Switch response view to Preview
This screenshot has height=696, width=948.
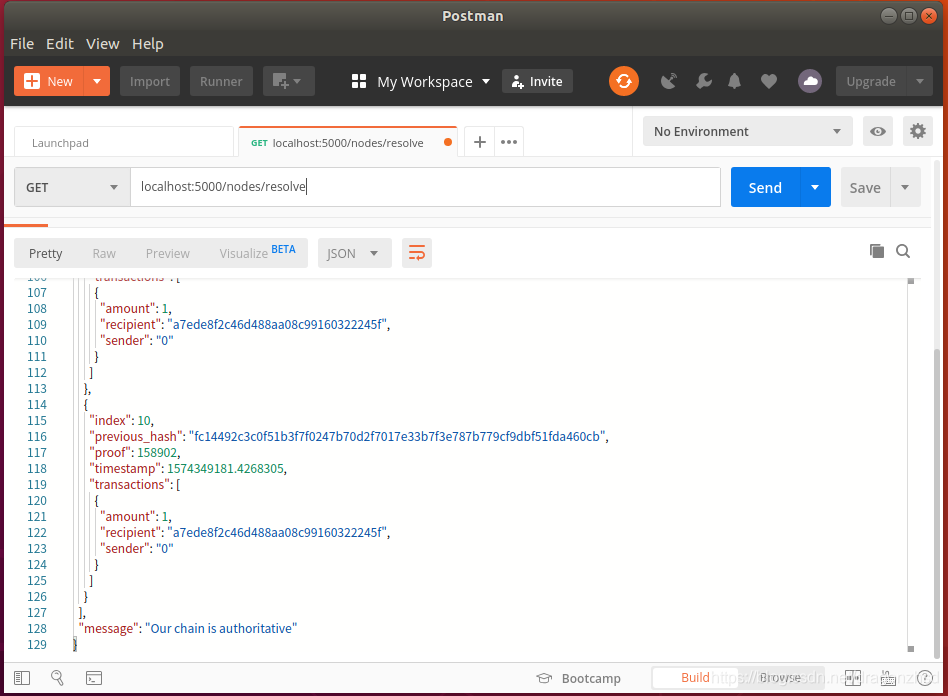pos(167,253)
